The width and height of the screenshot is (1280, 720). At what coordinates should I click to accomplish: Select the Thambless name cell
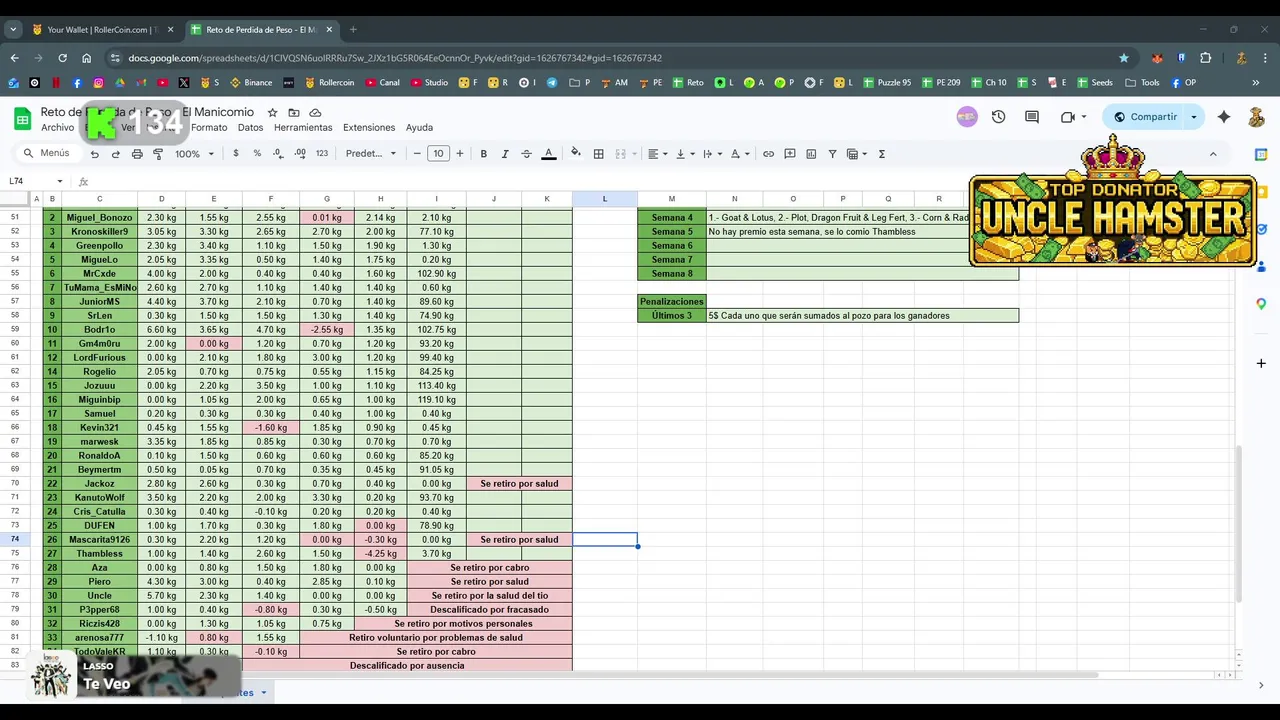click(x=99, y=554)
